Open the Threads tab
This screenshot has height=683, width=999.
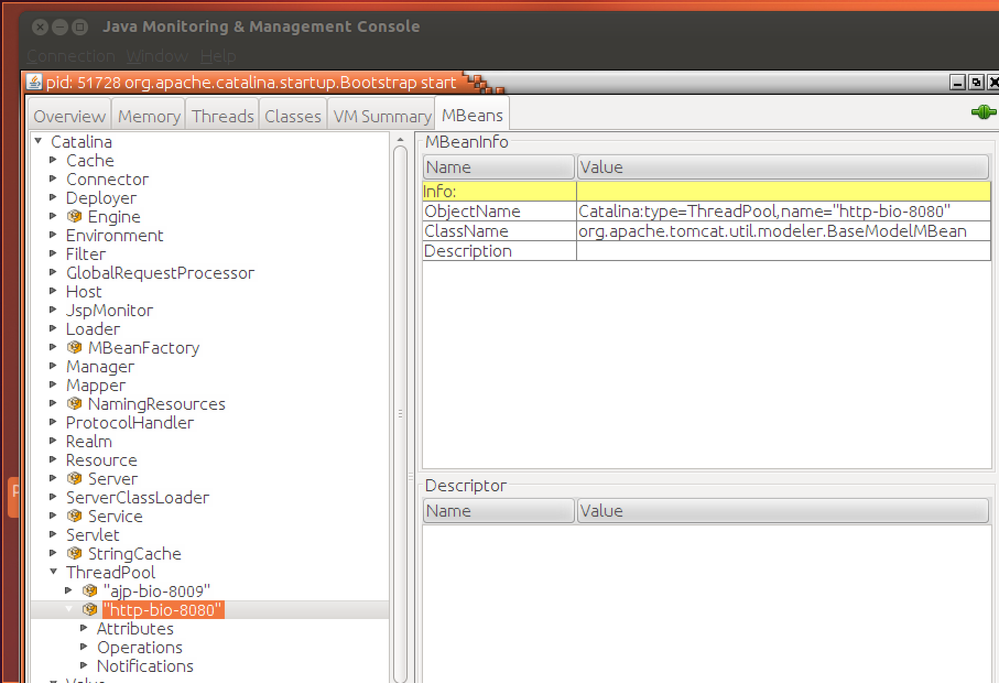click(x=222, y=116)
